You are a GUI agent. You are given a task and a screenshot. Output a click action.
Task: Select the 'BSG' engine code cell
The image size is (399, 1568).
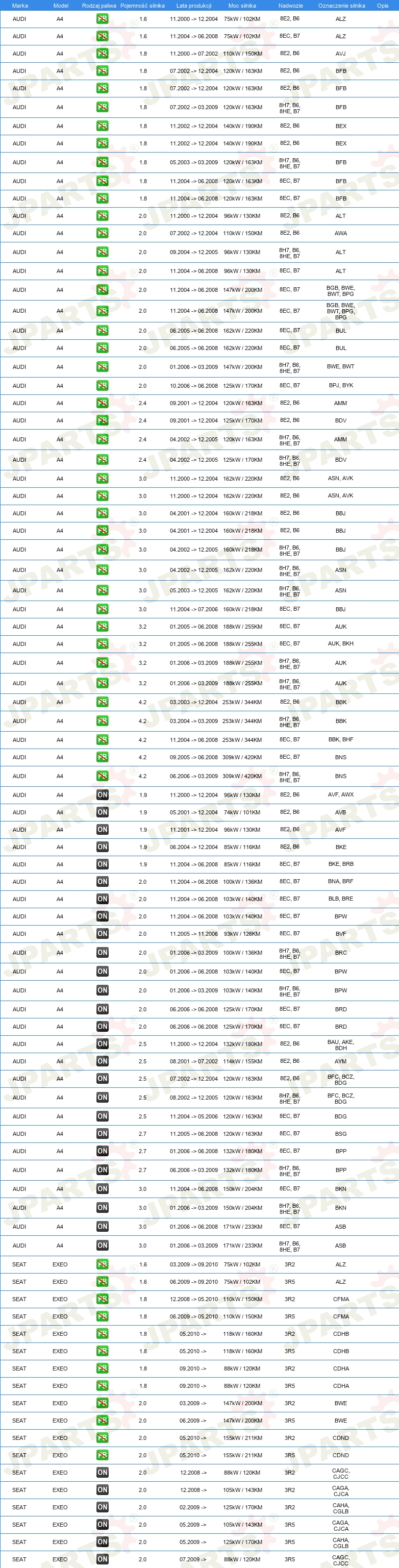point(341,1133)
